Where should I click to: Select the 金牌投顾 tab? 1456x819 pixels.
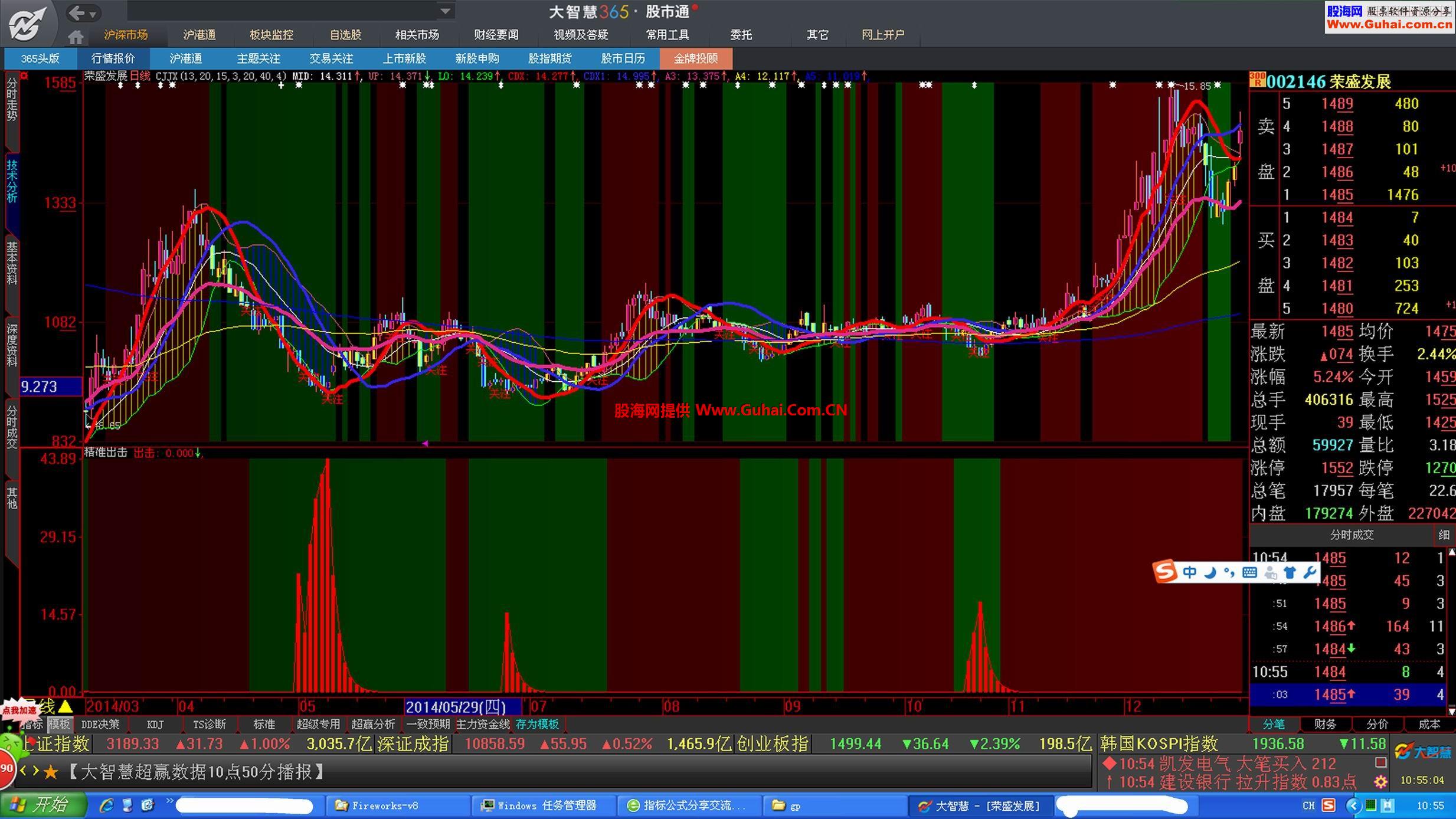(x=696, y=58)
